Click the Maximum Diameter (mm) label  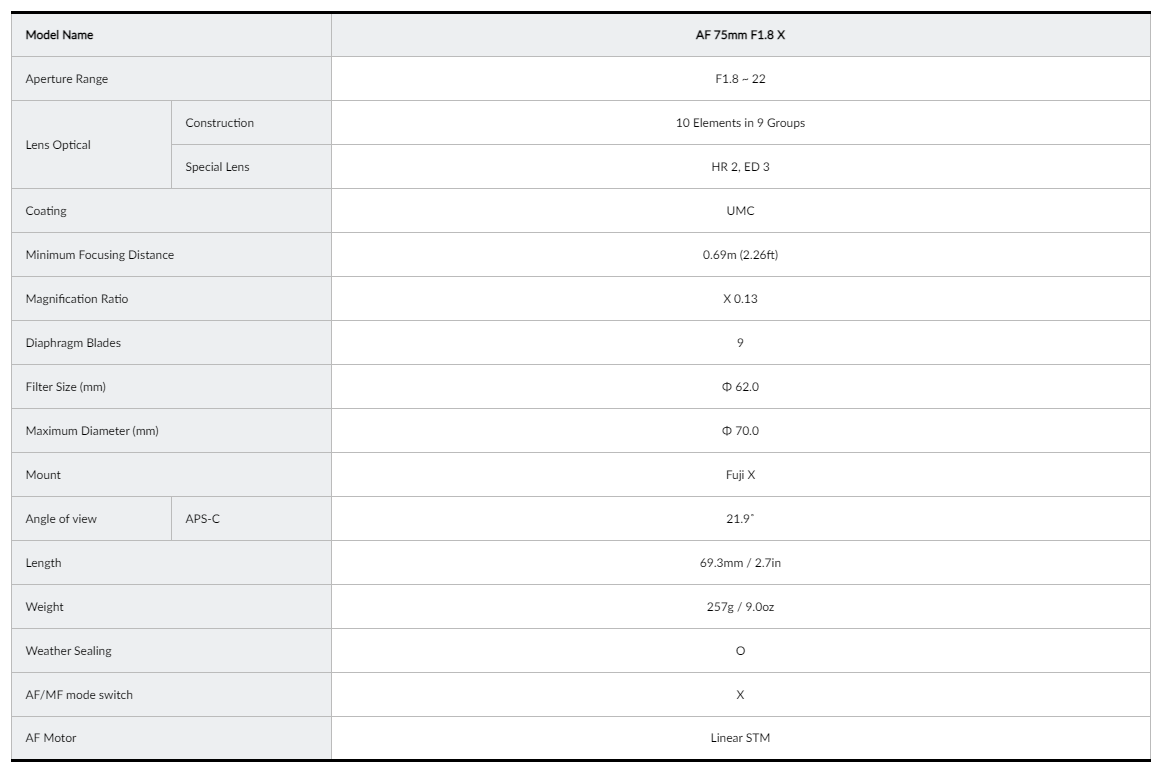click(x=92, y=431)
